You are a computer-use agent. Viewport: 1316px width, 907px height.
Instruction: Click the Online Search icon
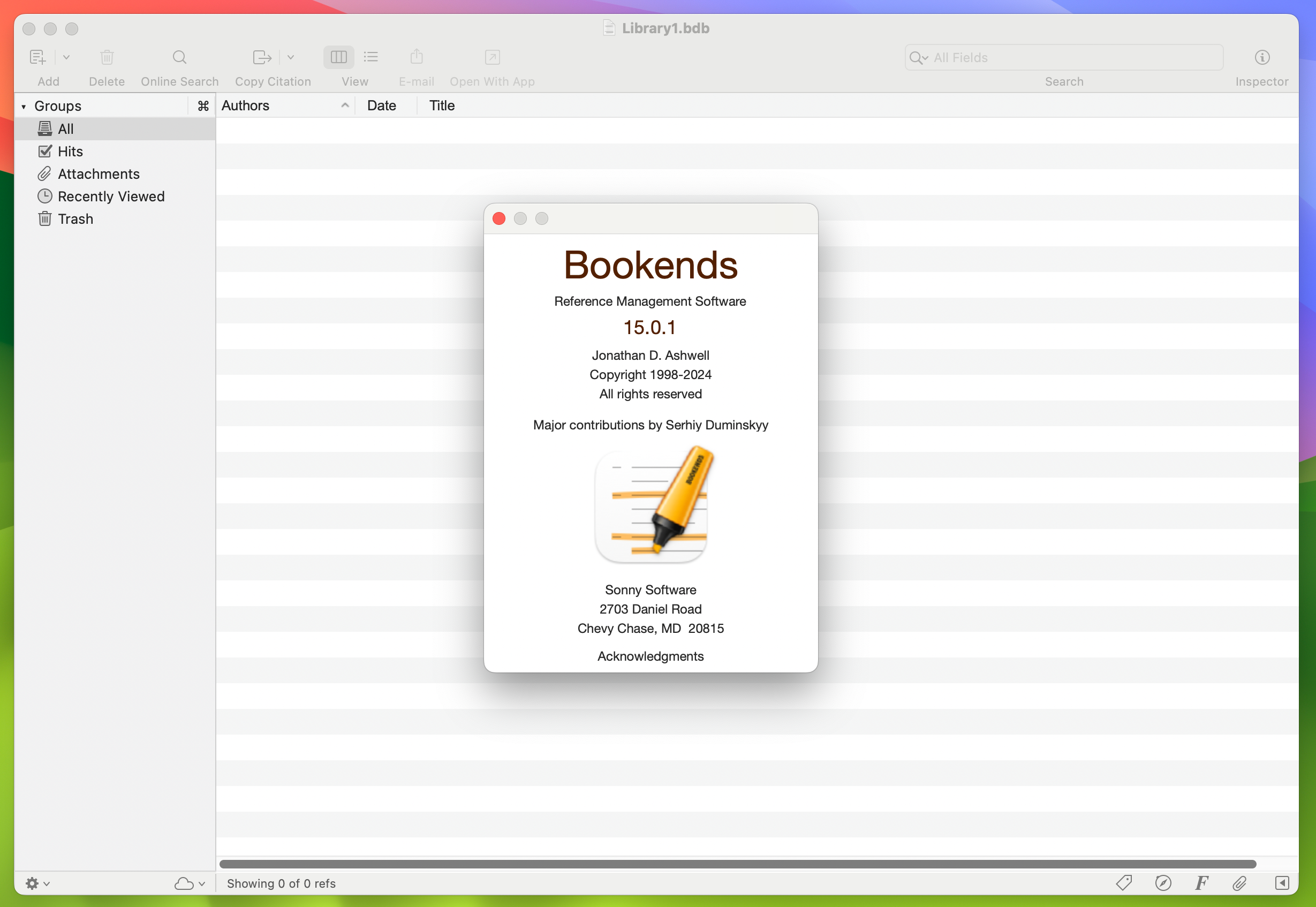pos(180,57)
